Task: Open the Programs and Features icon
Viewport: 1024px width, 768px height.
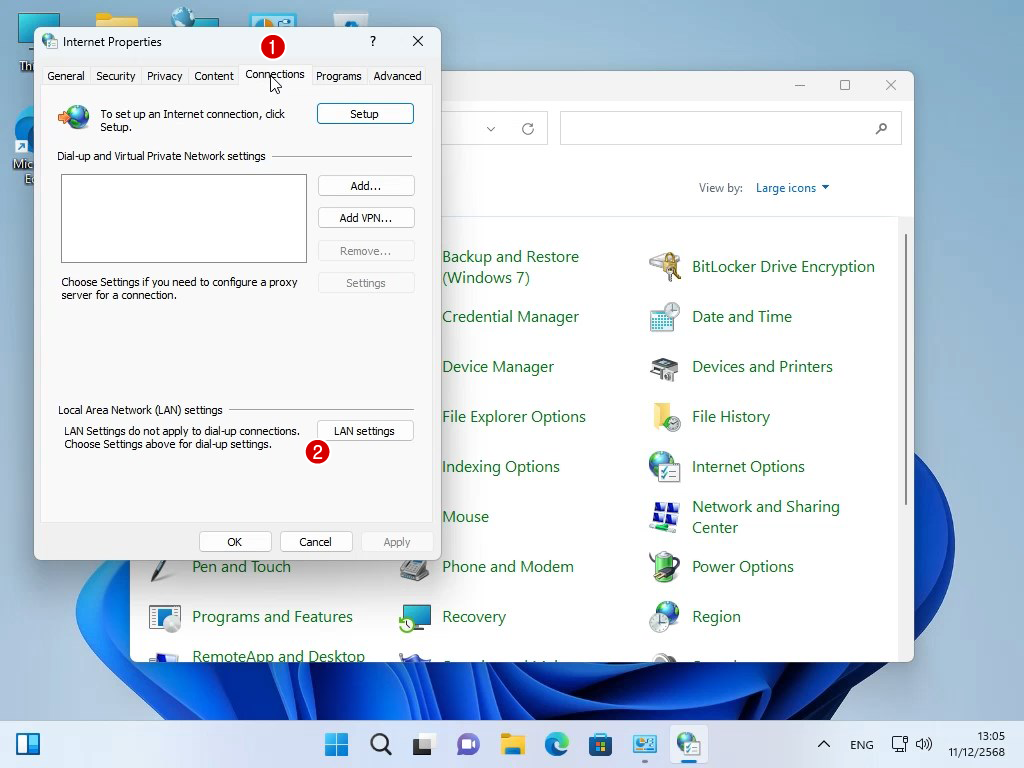Action: (165, 617)
